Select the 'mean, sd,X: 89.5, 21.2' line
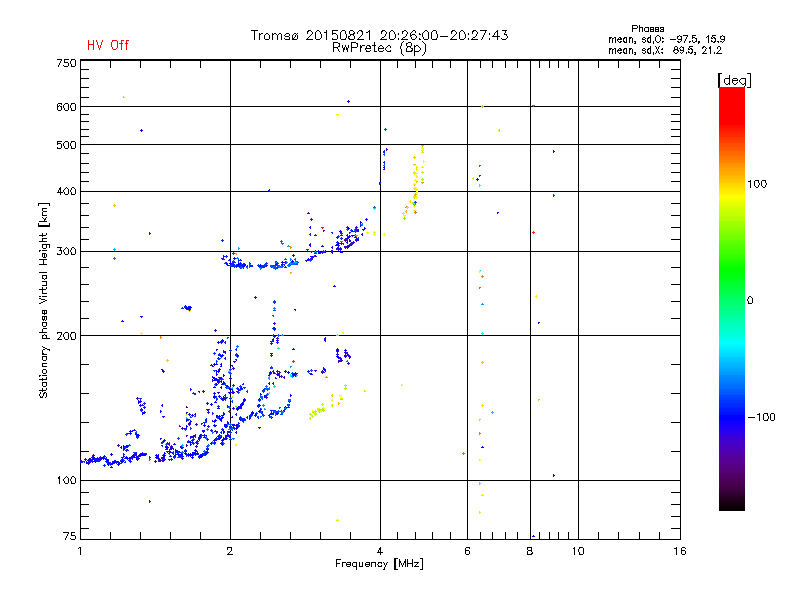This screenshot has height=600, width=800. (x=665, y=50)
